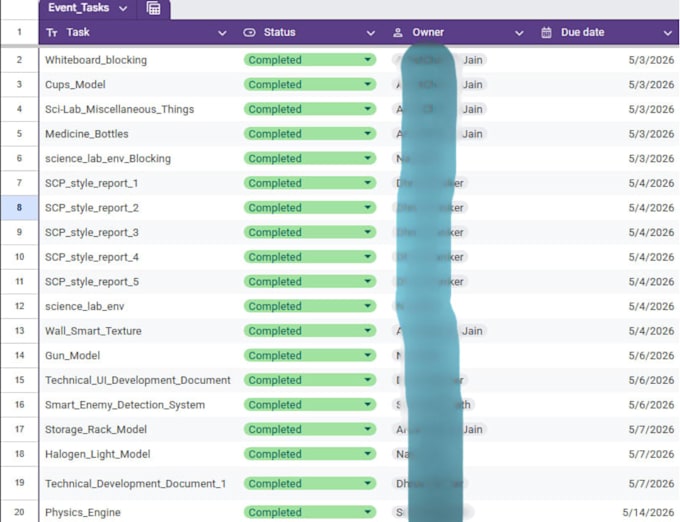Click the Status column header label

[x=280, y=33]
